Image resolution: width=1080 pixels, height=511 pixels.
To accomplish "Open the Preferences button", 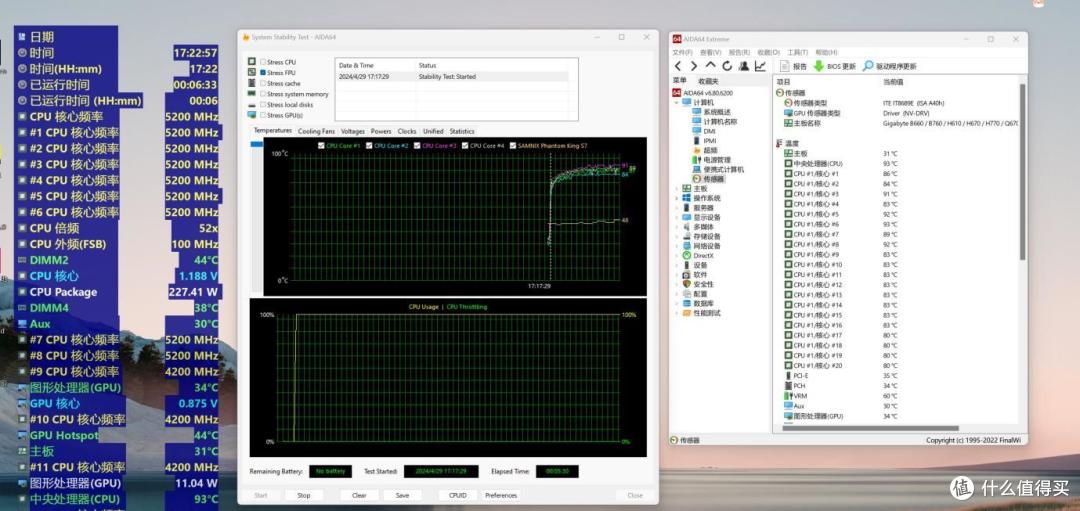I will (501, 495).
